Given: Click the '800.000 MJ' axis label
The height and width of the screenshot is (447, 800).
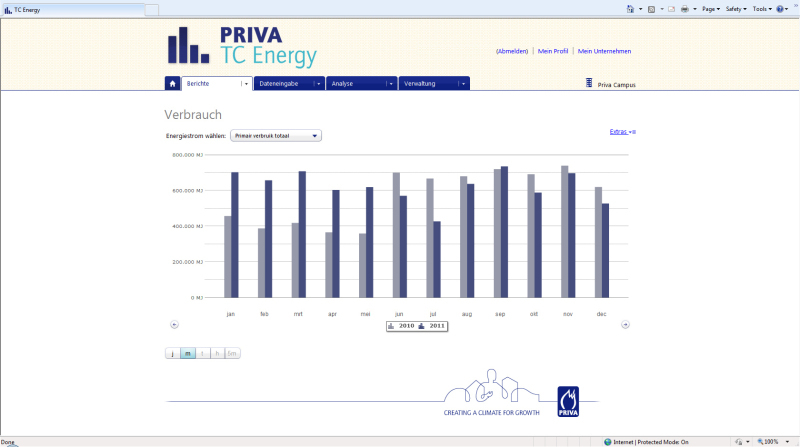Looking at the screenshot, I should [x=187, y=155].
